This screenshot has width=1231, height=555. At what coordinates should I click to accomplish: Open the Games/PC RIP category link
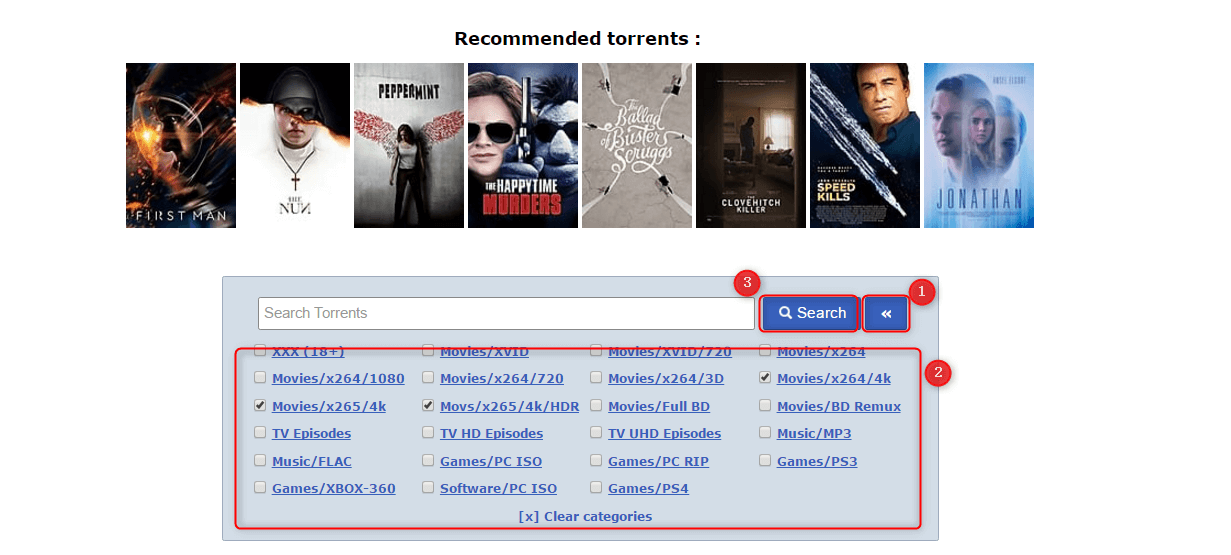click(659, 462)
